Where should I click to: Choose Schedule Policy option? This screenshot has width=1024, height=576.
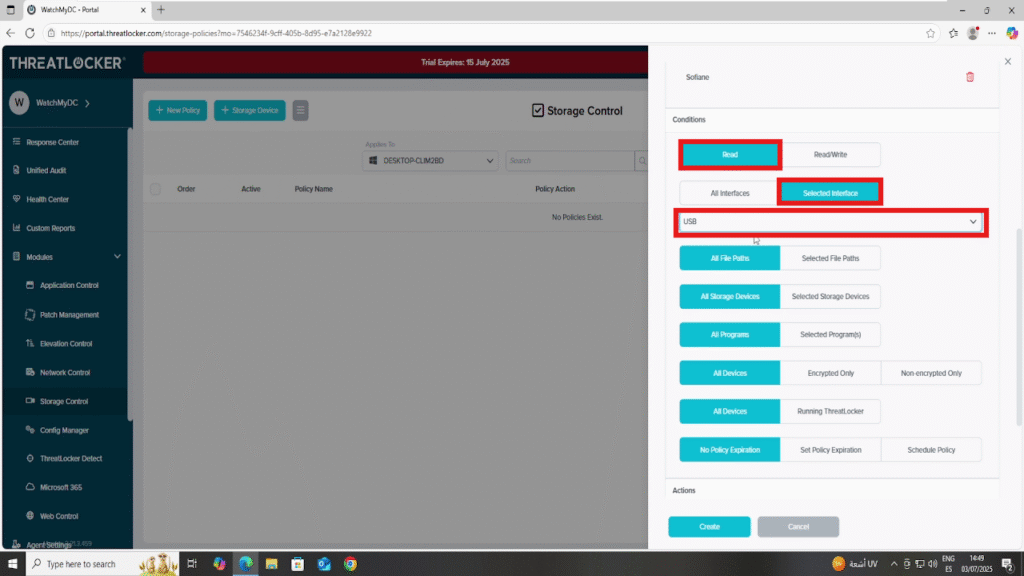click(931, 450)
